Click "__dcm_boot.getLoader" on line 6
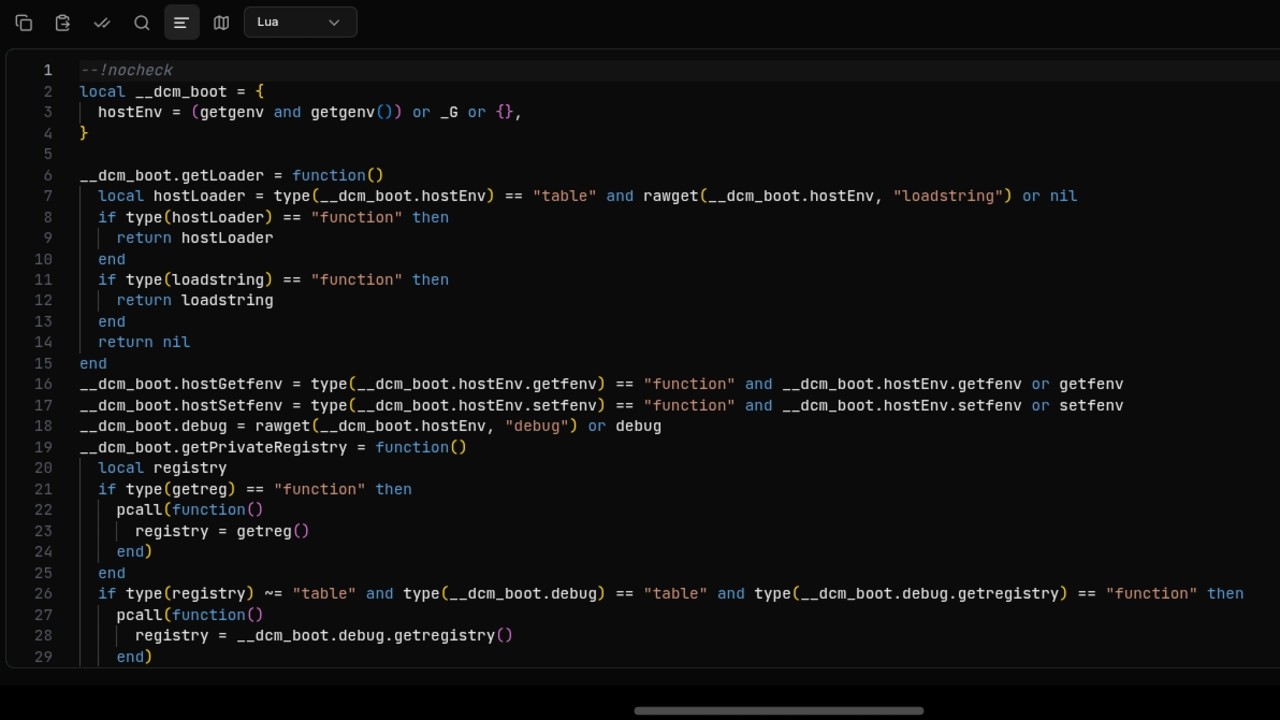 [x=172, y=175]
